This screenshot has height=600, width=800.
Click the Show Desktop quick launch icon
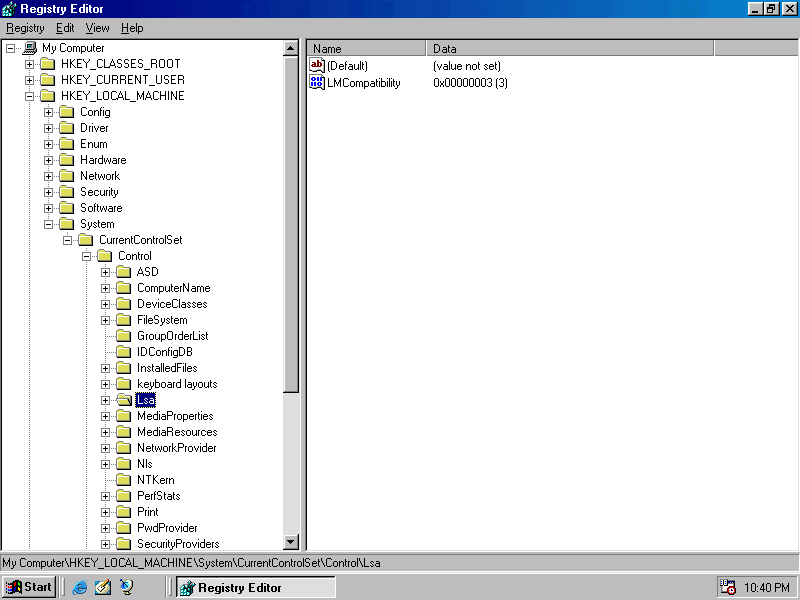click(103, 587)
